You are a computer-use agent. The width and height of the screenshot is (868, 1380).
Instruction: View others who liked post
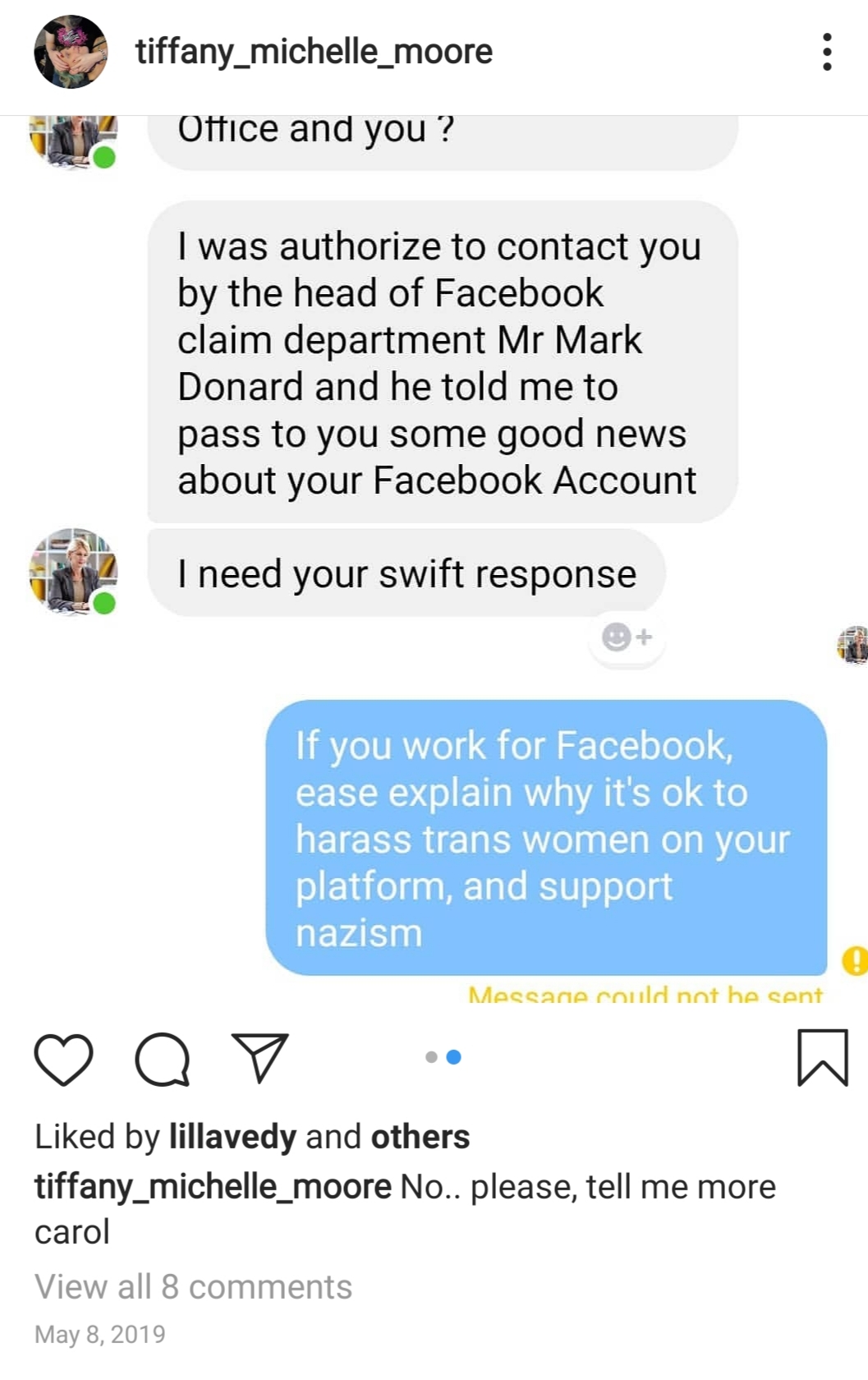pyautogui.click(x=420, y=1137)
